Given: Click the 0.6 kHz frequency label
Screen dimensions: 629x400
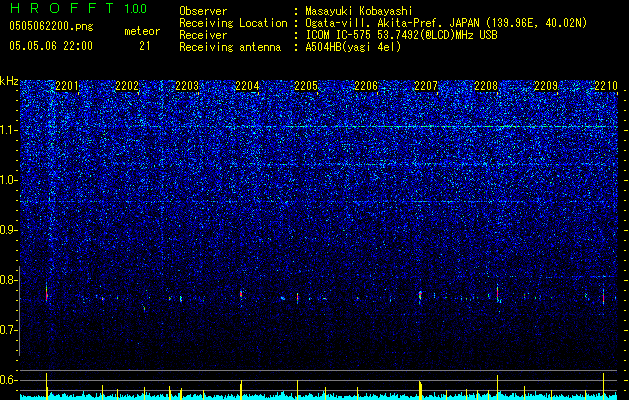Looking at the screenshot, I should pyautogui.click(x=8, y=380).
